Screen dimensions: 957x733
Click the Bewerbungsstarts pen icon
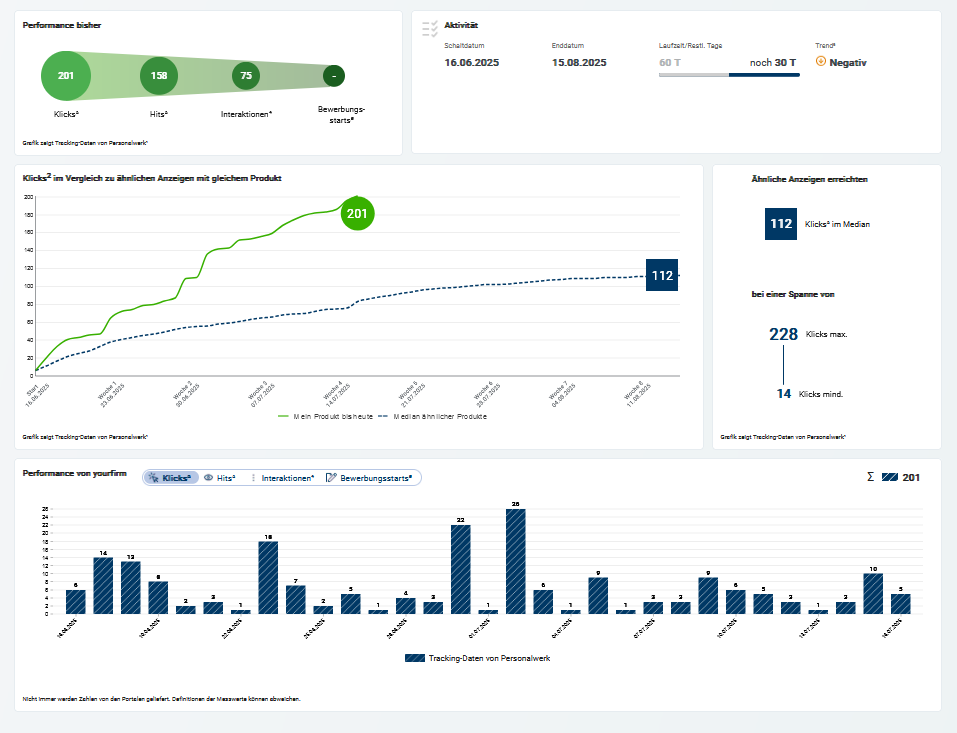pos(330,478)
